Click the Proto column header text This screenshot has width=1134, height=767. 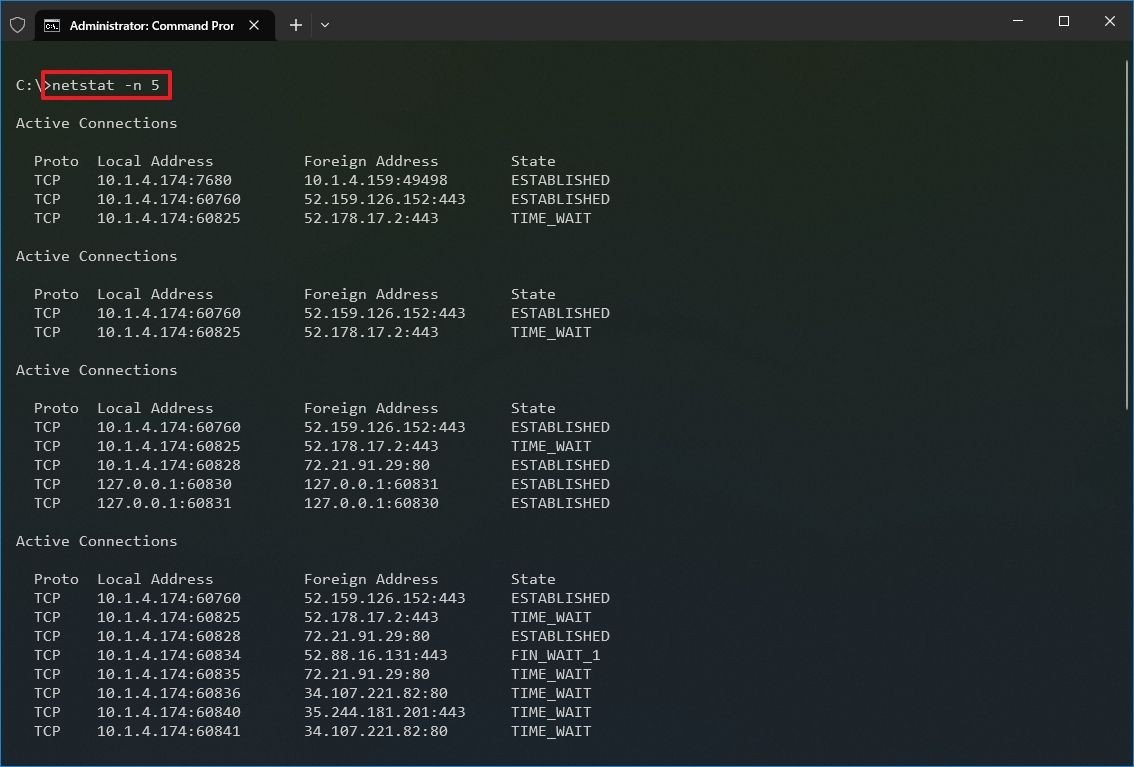tap(56, 160)
